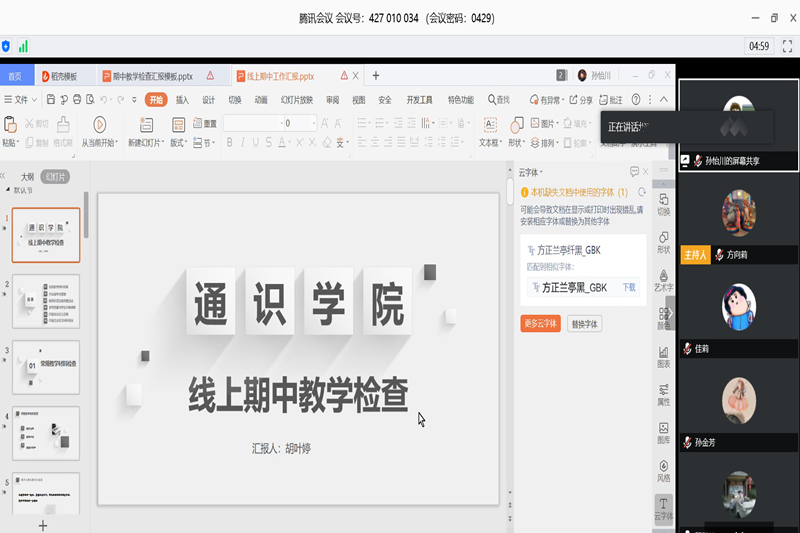Viewport: 800px width, 533px height.
Task: Open the 插入 ribbon tab
Action: [182, 100]
